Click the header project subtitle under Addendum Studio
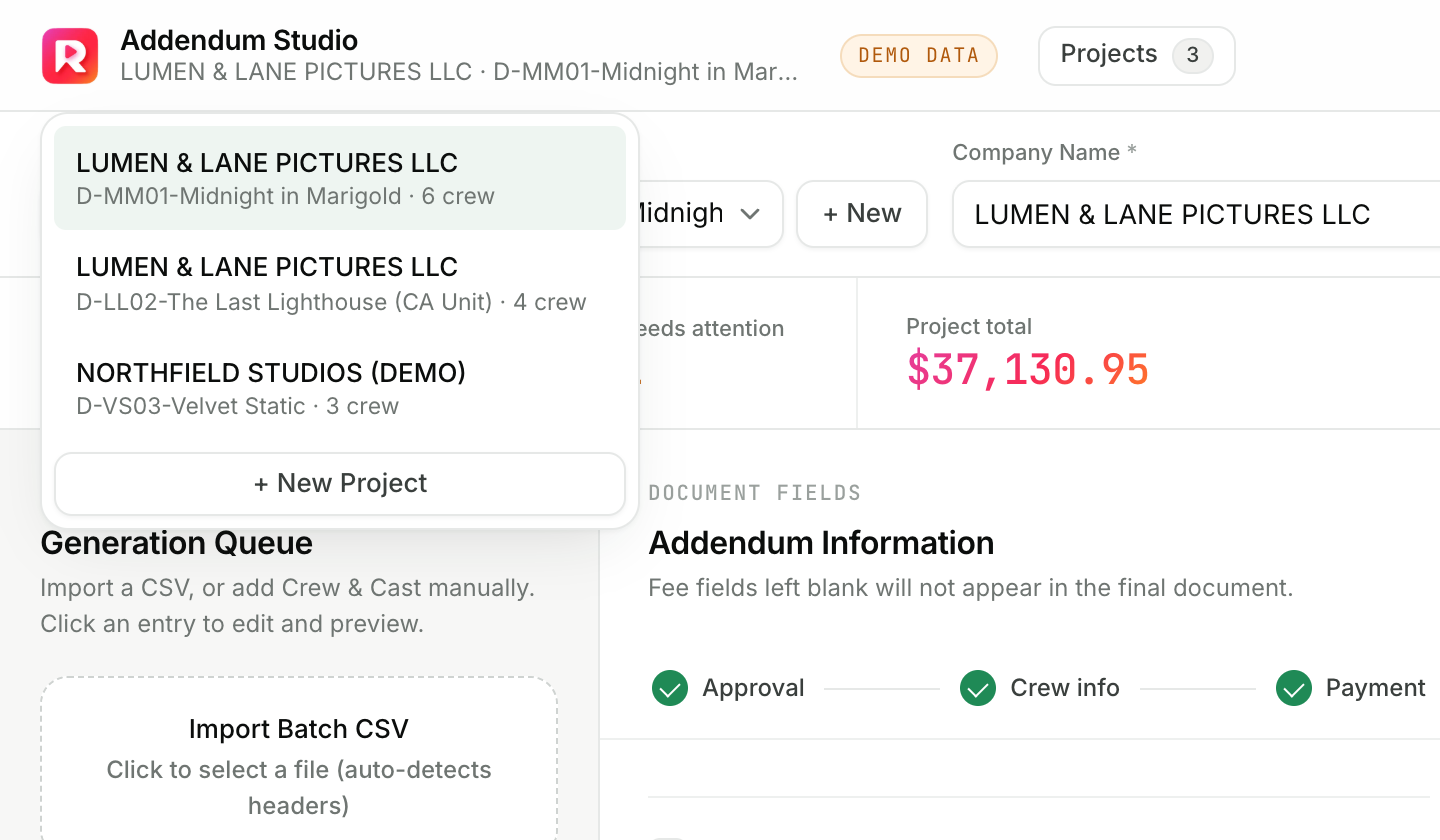Image resolution: width=1440 pixels, height=840 pixels. pos(459,72)
